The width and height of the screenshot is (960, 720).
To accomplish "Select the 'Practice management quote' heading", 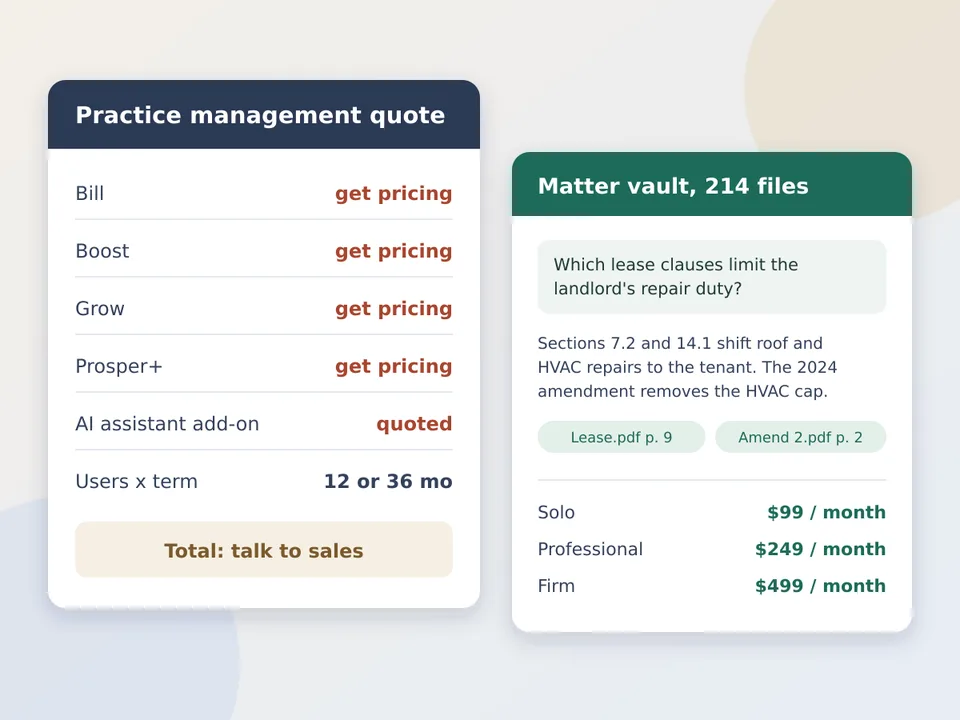I will (x=260, y=115).
